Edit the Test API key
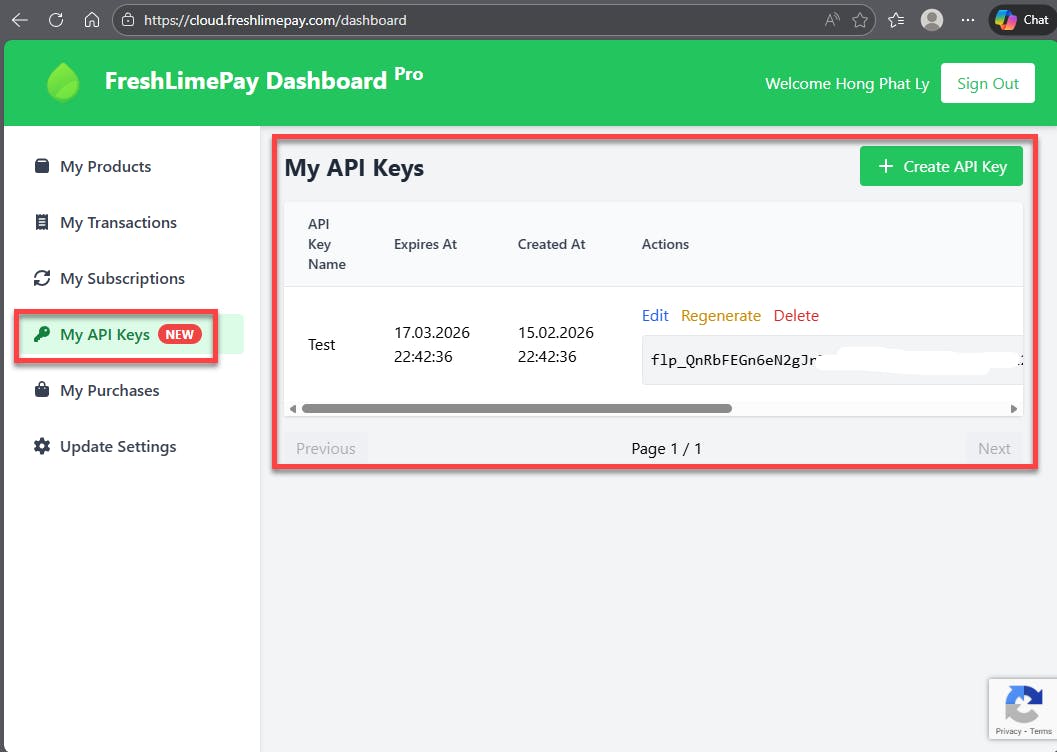Image resolution: width=1057 pixels, height=752 pixels. tap(655, 315)
